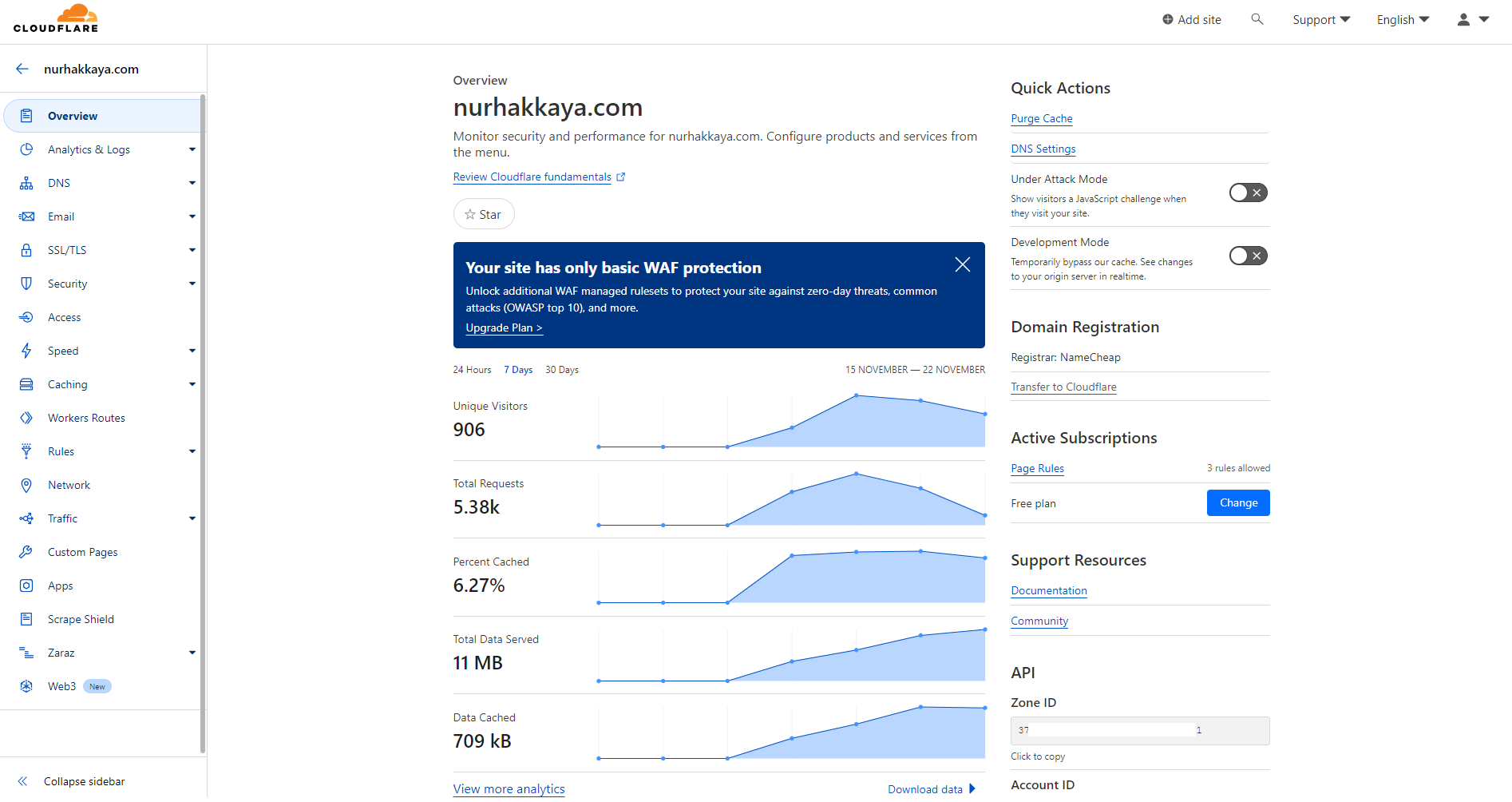Click the Web3 icon in sidebar
Viewport: 1512px width, 802px height.
(26, 686)
